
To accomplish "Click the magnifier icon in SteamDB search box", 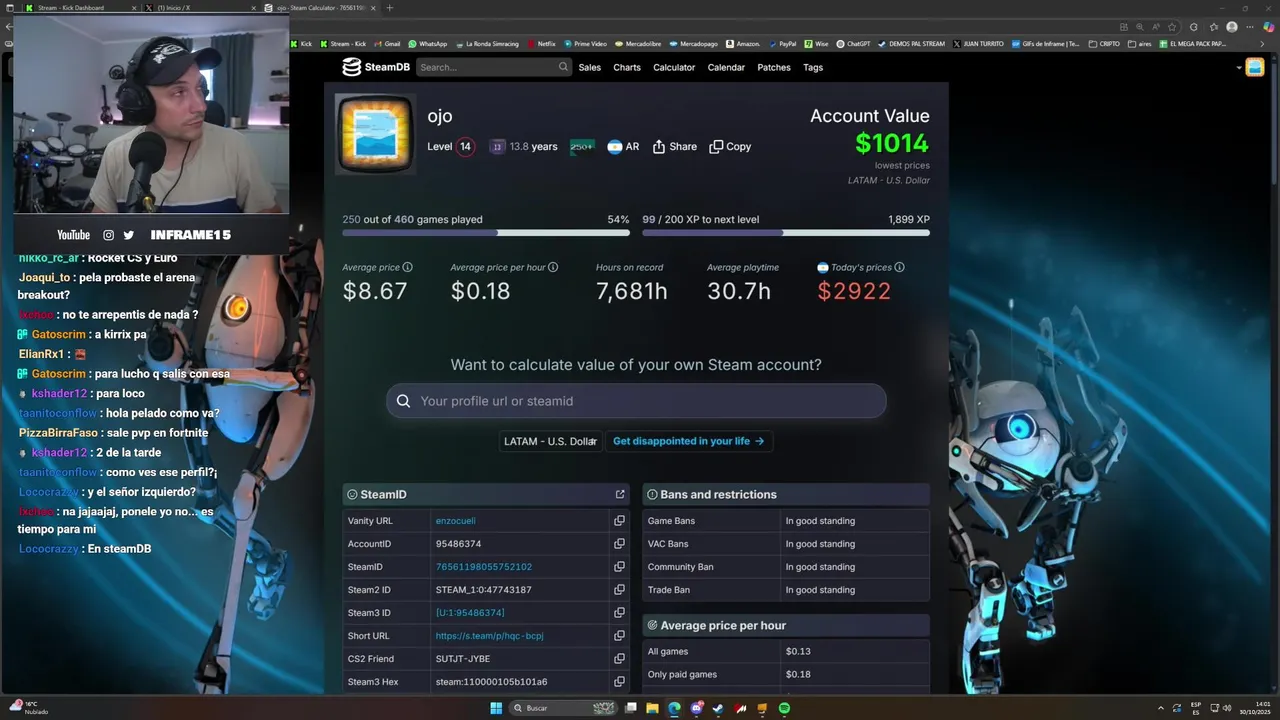I will click(x=563, y=67).
